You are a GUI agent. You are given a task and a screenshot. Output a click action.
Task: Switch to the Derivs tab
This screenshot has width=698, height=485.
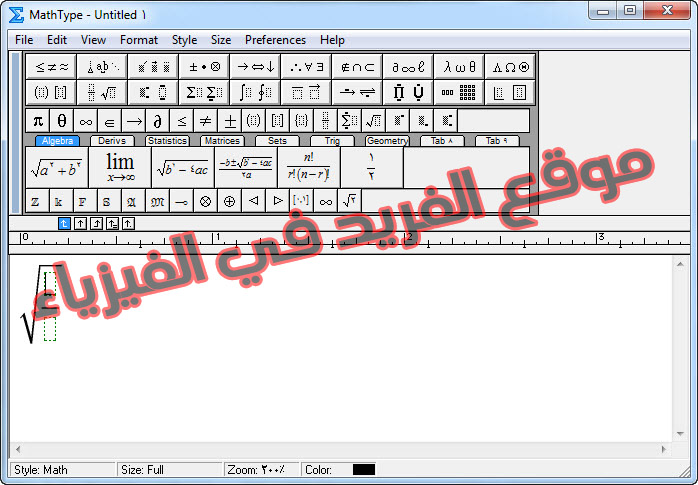pos(112,141)
